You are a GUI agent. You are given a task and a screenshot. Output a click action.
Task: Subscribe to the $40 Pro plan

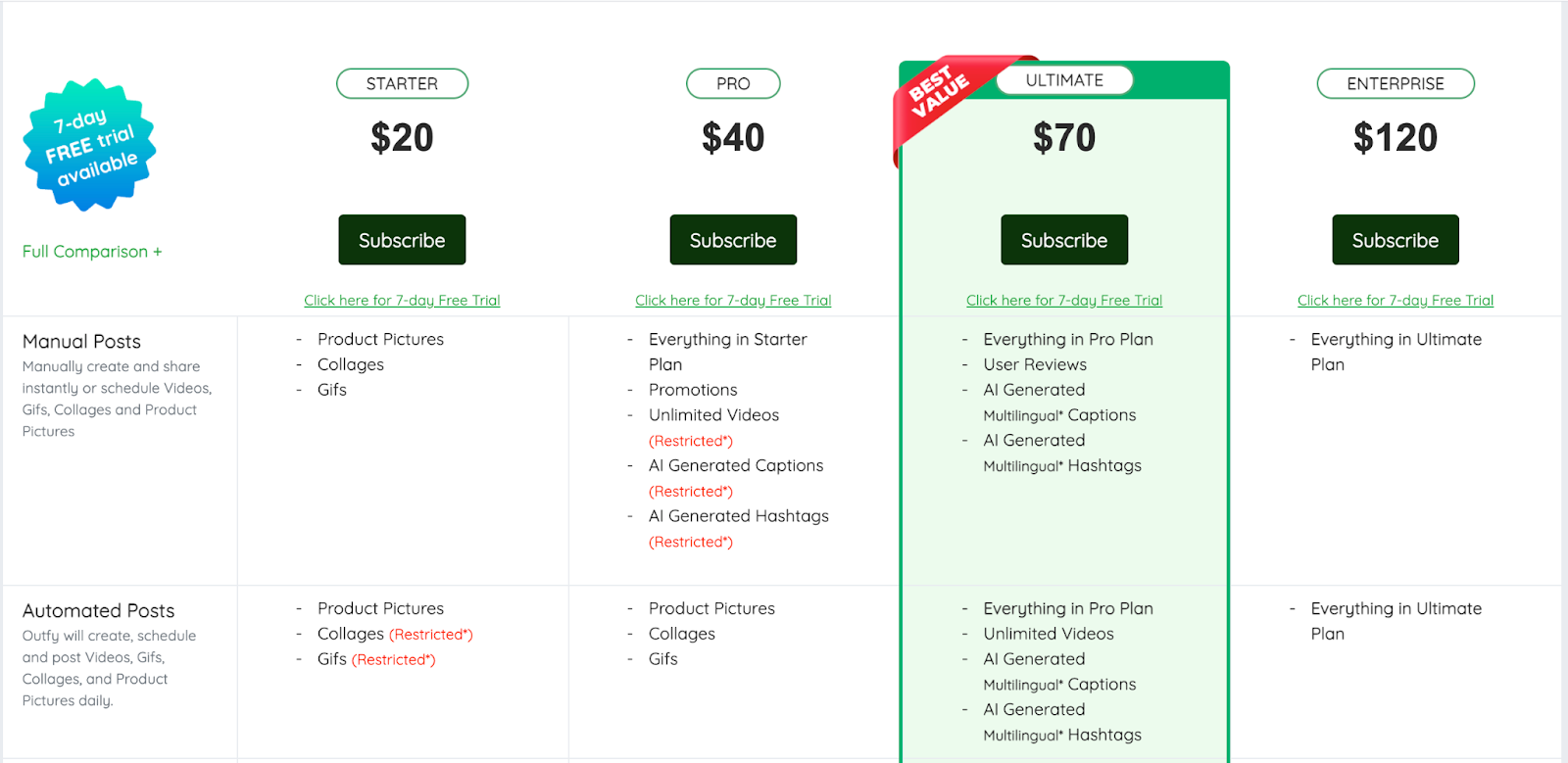coord(733,240)
